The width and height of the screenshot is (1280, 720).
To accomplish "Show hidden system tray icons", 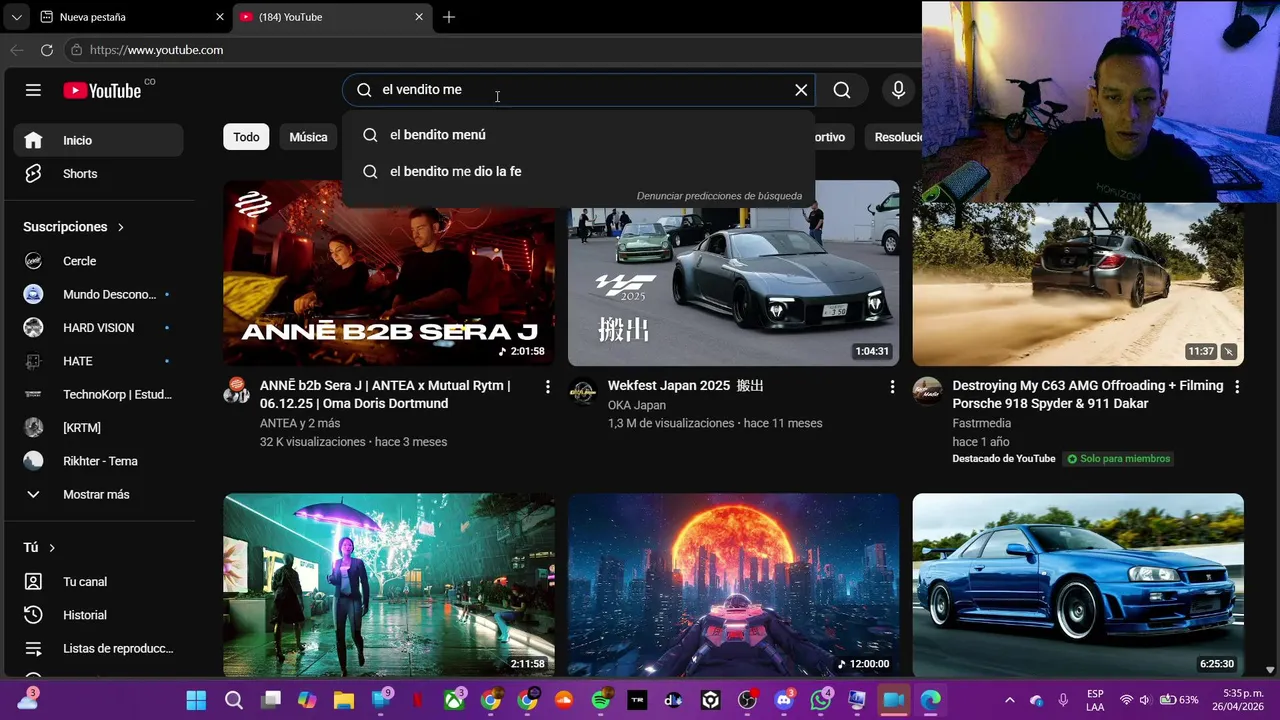I will point(1009,700).
